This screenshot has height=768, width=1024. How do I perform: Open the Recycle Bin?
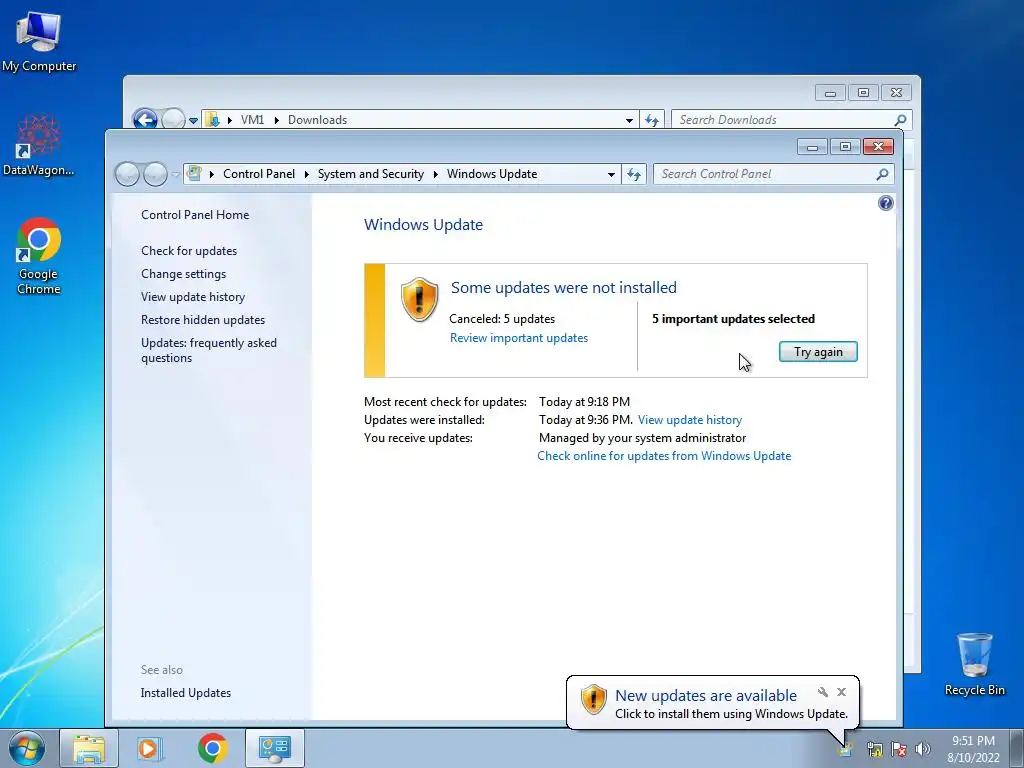974,664
